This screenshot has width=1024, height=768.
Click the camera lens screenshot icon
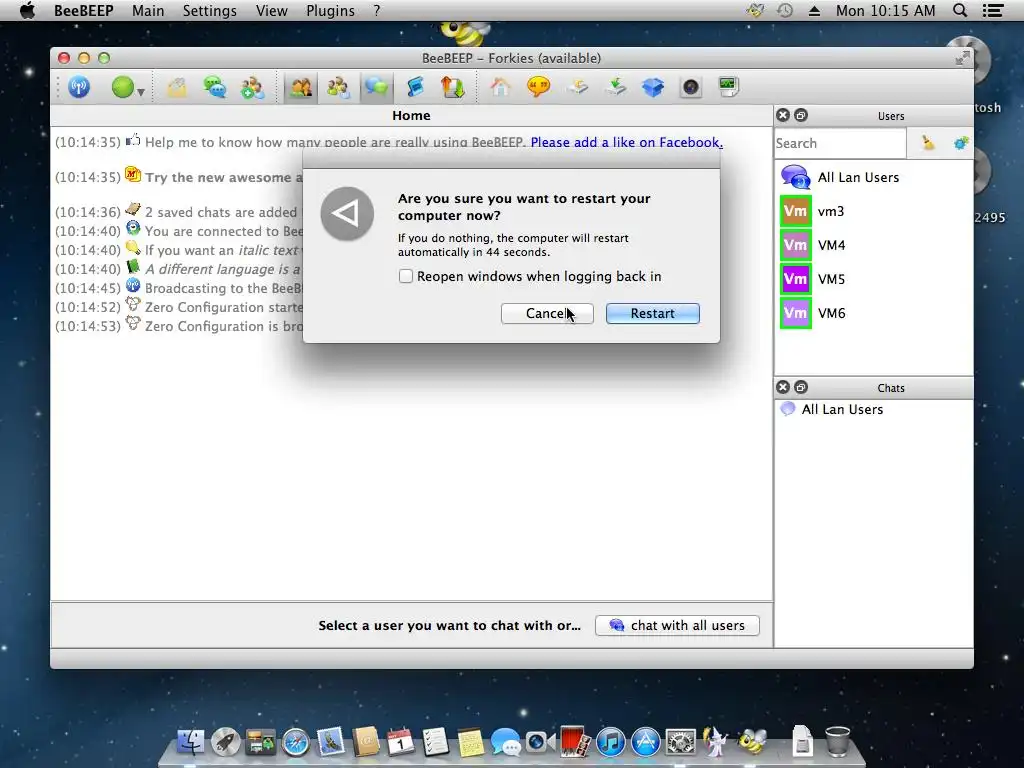coord(690,88)
